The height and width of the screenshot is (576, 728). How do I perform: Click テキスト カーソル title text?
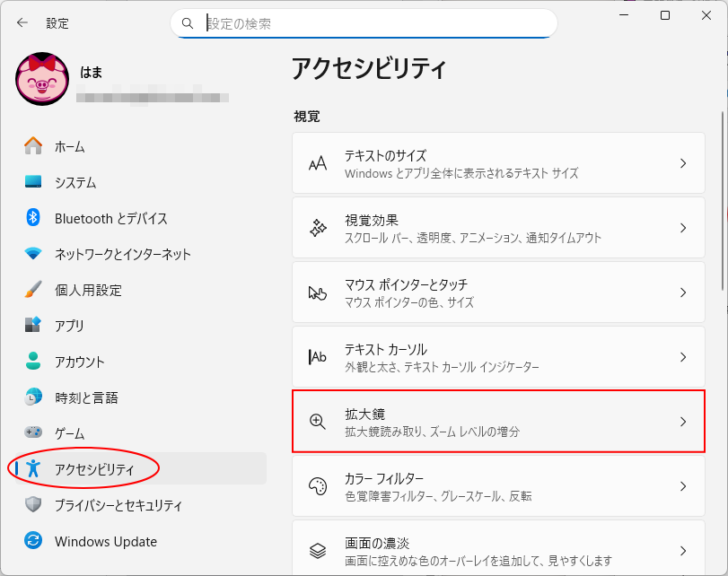(x=386, y=349)
